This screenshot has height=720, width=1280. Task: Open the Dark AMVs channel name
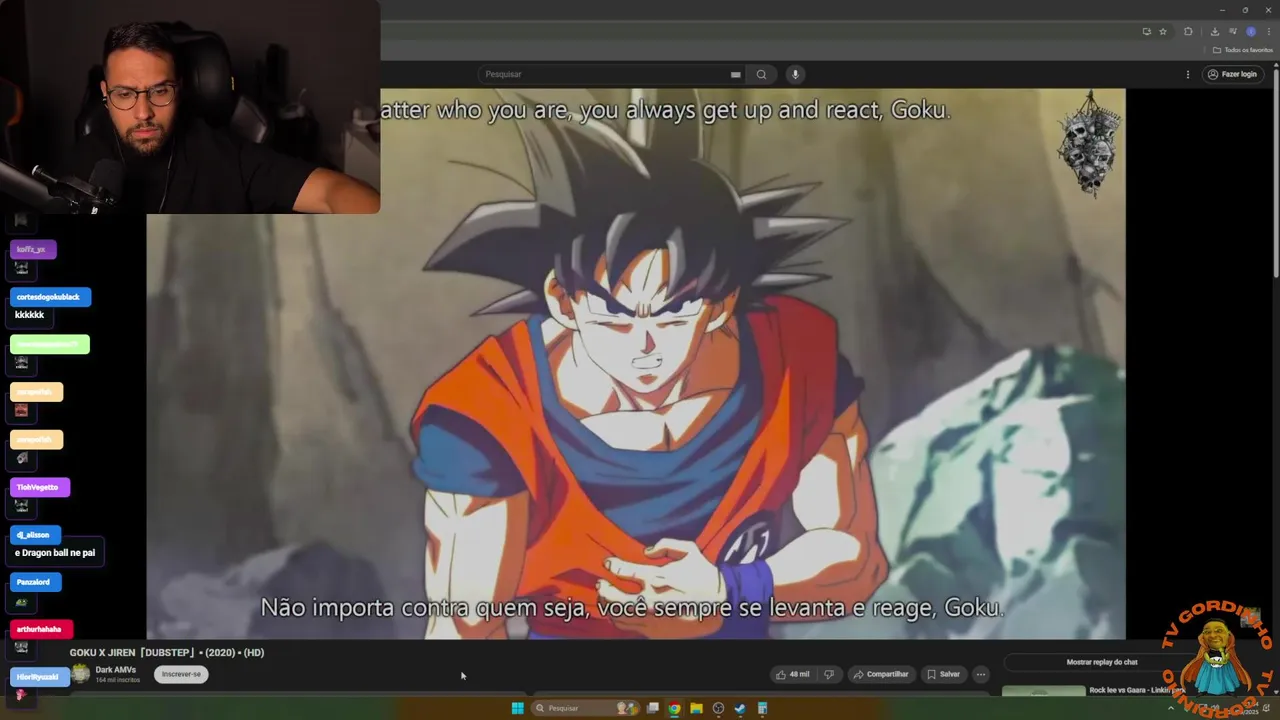(x=116, y=670)
